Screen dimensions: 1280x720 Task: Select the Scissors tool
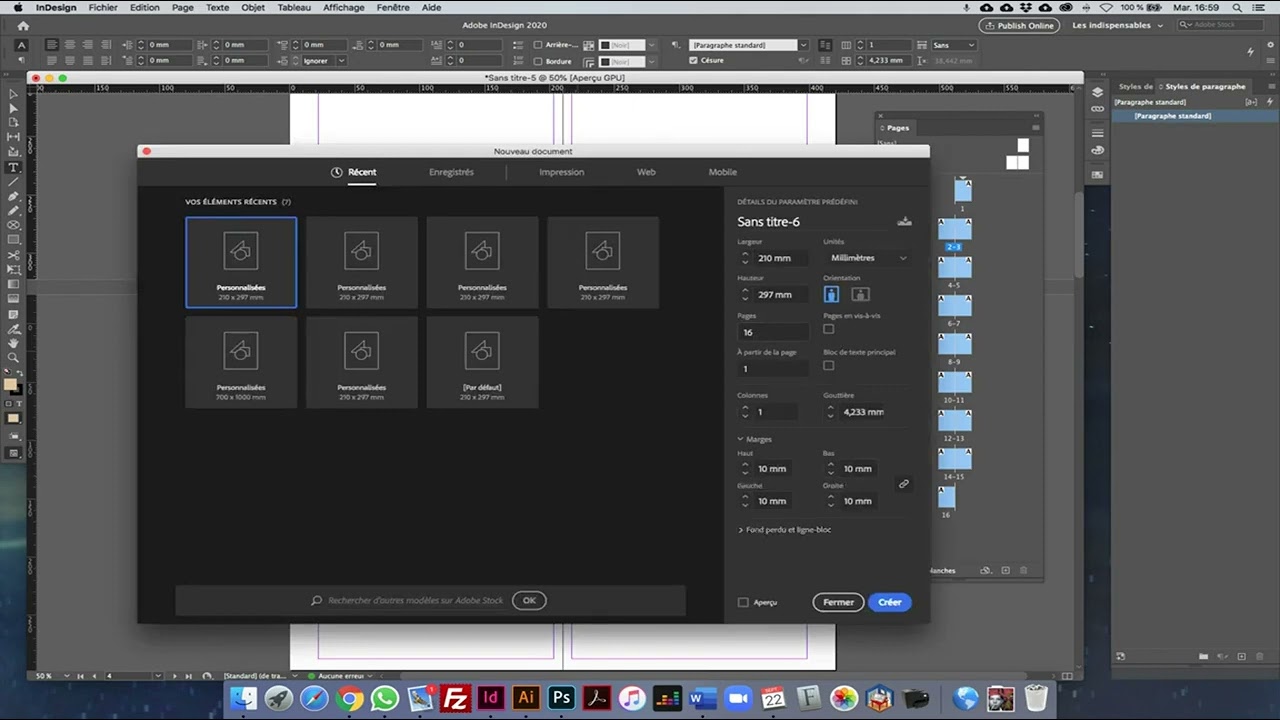(x=14, y=255)
